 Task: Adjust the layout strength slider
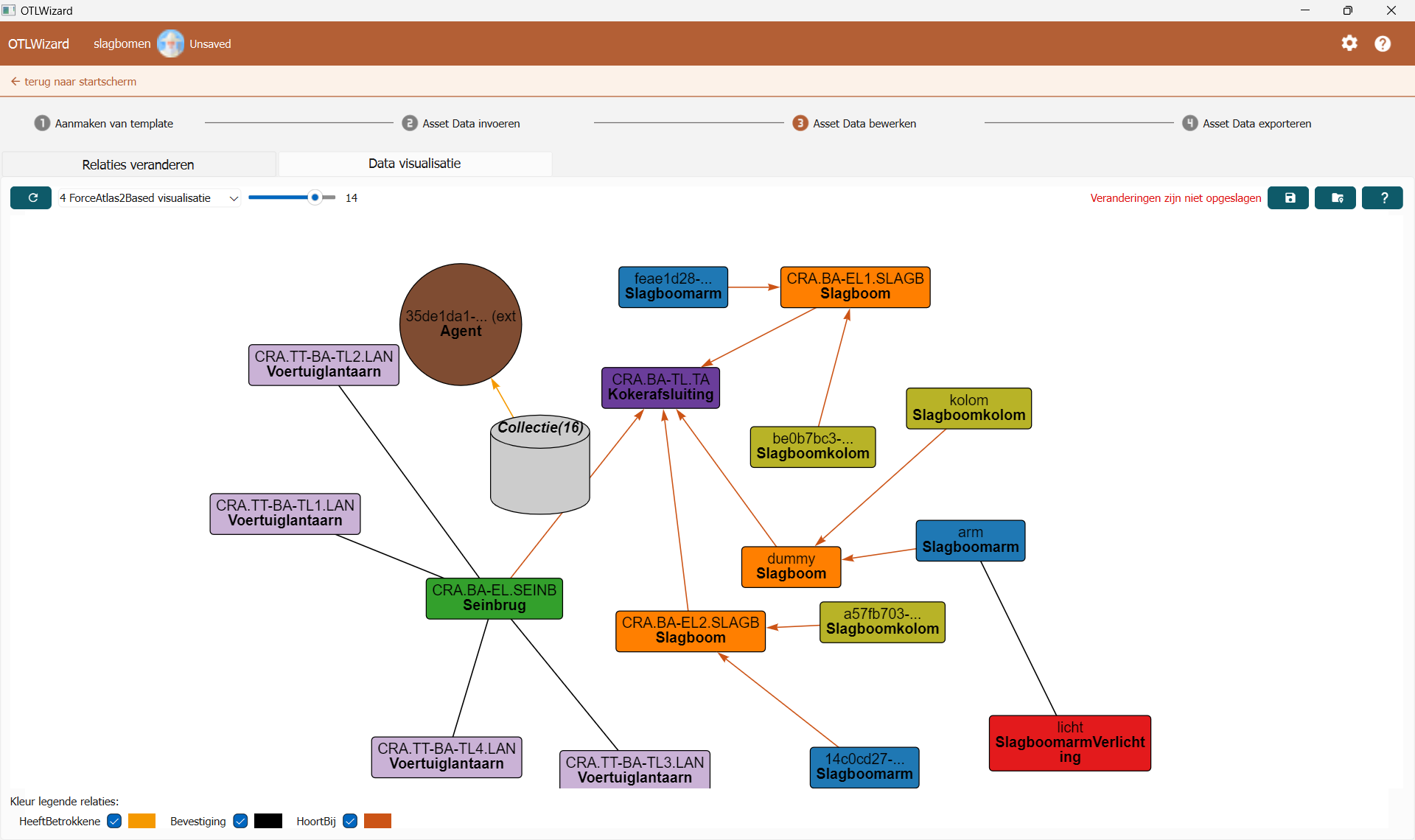[x=315, y=197]
